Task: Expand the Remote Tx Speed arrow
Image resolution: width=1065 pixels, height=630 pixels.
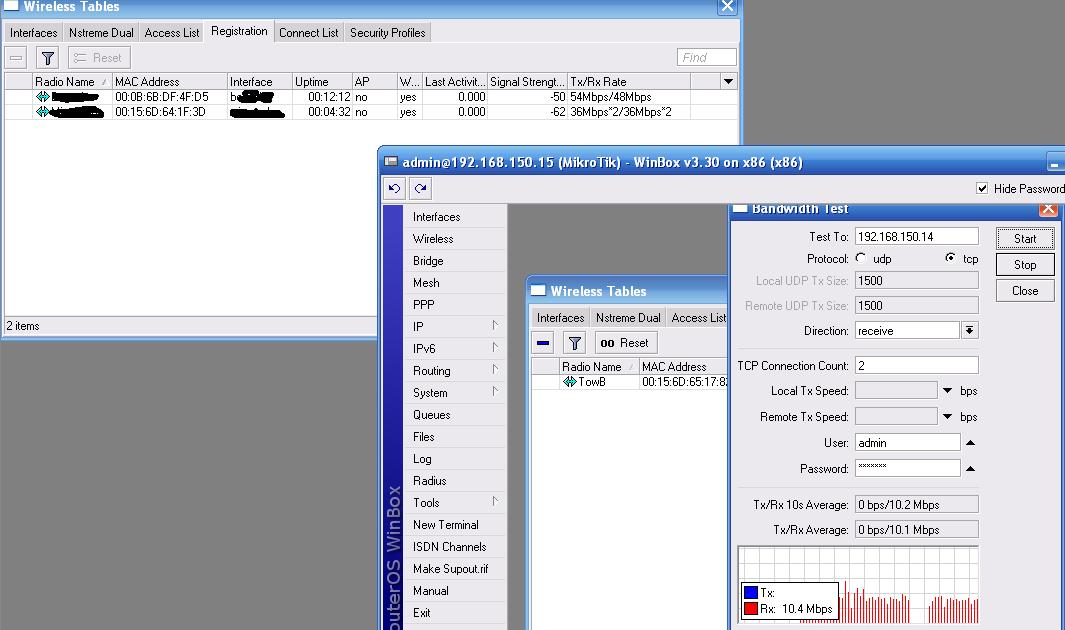Action: click(947, 416)
